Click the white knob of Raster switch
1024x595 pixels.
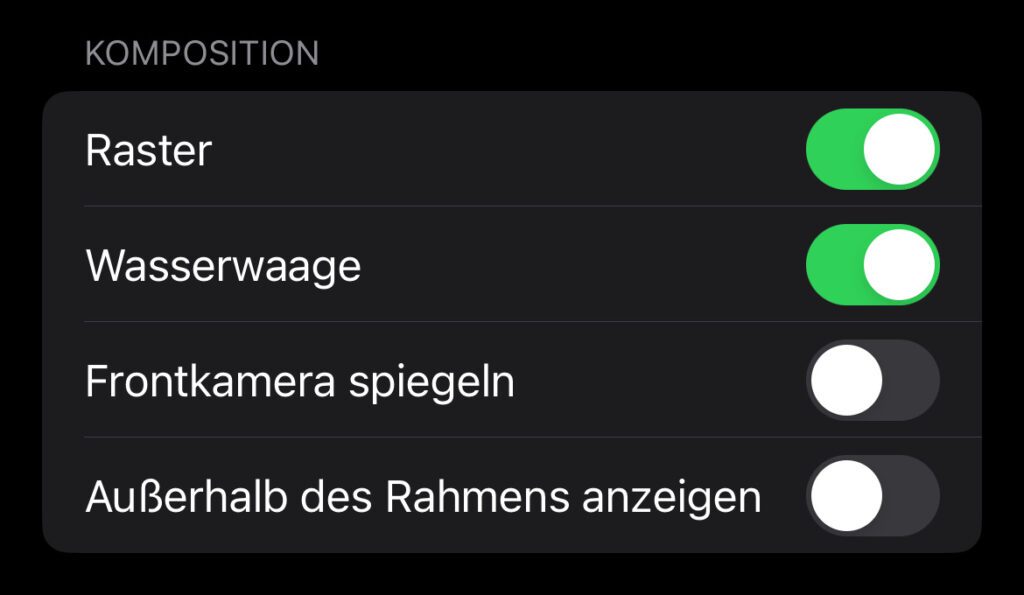[x=900, y=150]
